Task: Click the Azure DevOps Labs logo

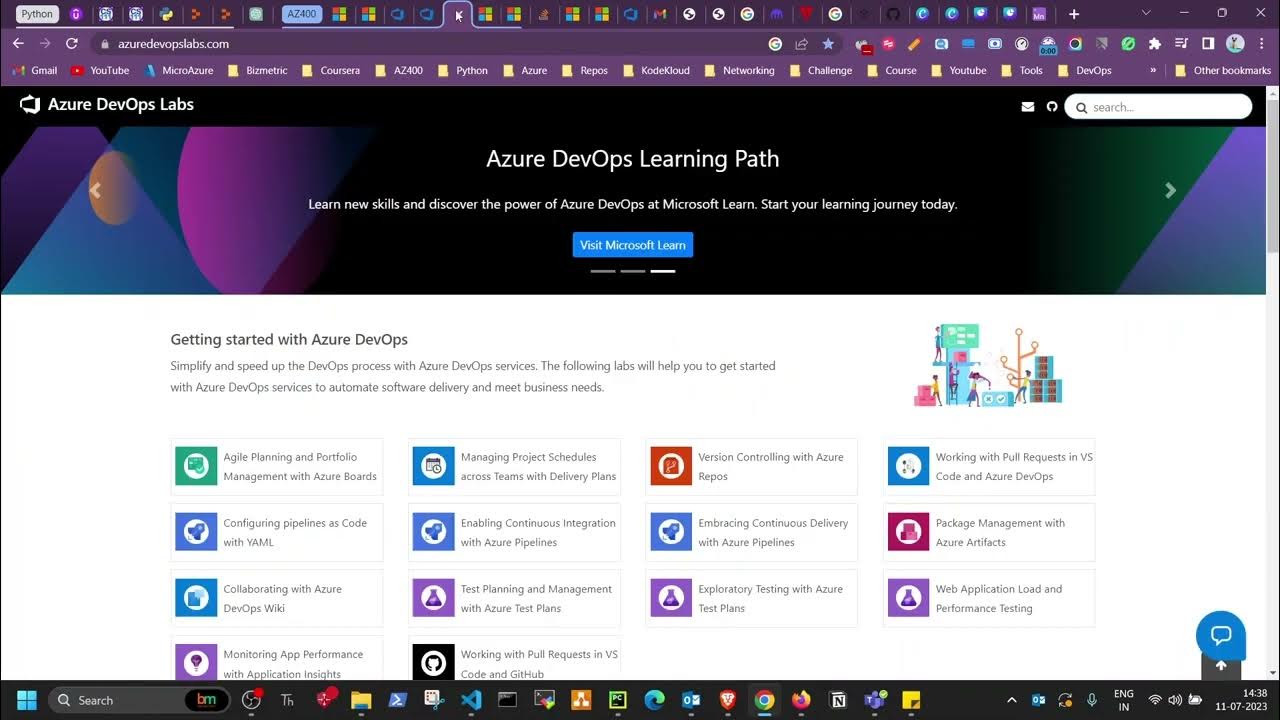Action: pos(106,105)
